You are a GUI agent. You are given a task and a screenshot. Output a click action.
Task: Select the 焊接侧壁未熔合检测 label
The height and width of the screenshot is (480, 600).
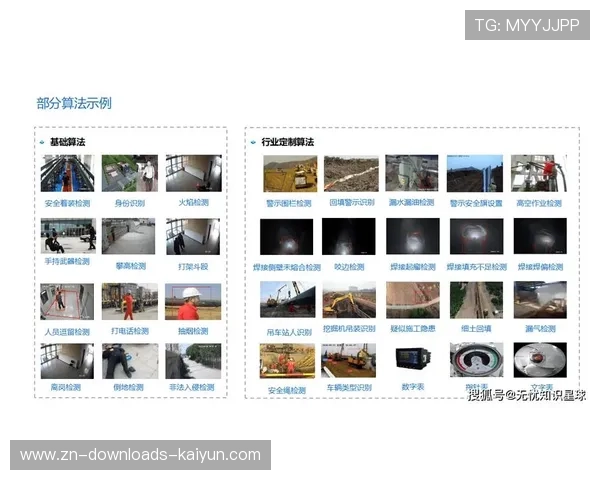287,268
